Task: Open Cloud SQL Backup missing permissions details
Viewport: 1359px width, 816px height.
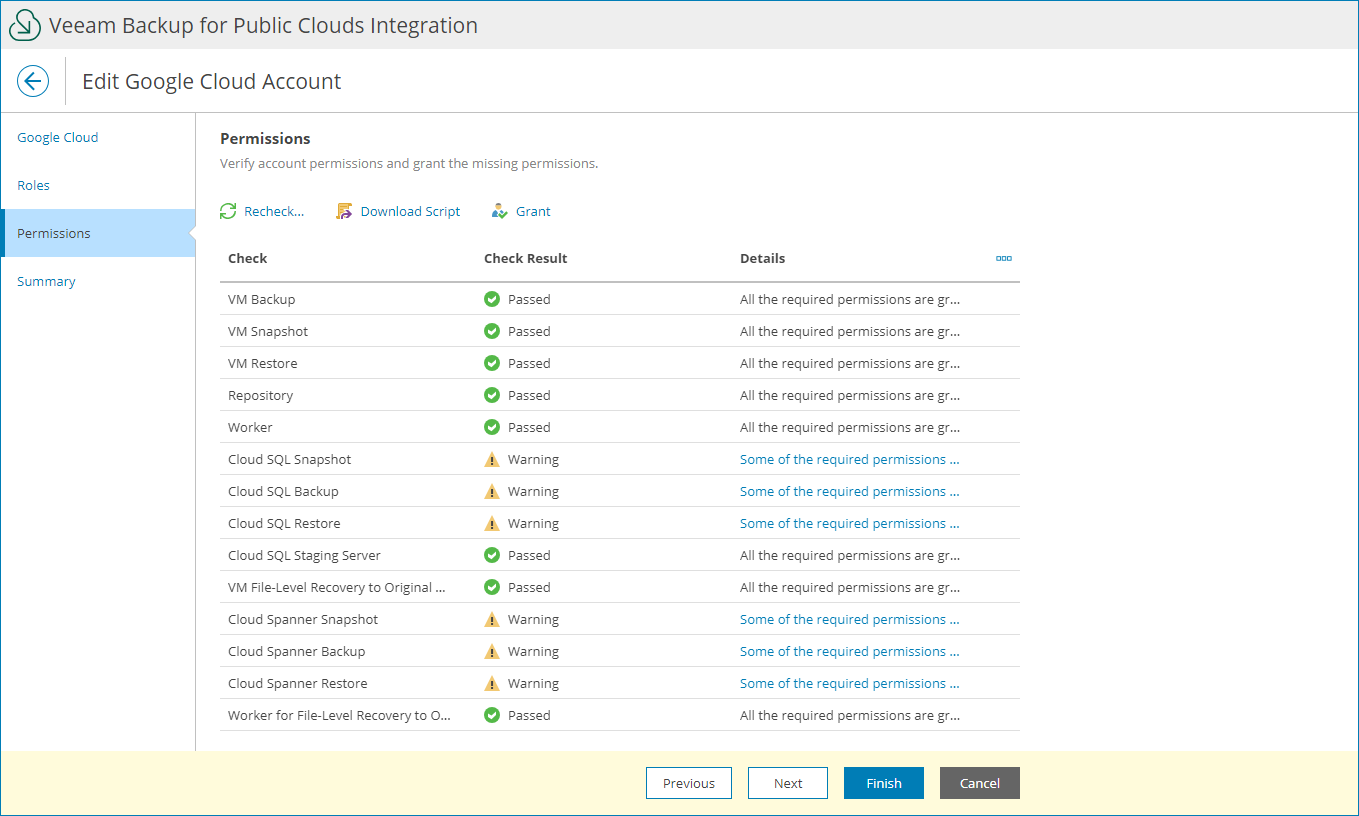Action: coord(849,491)
